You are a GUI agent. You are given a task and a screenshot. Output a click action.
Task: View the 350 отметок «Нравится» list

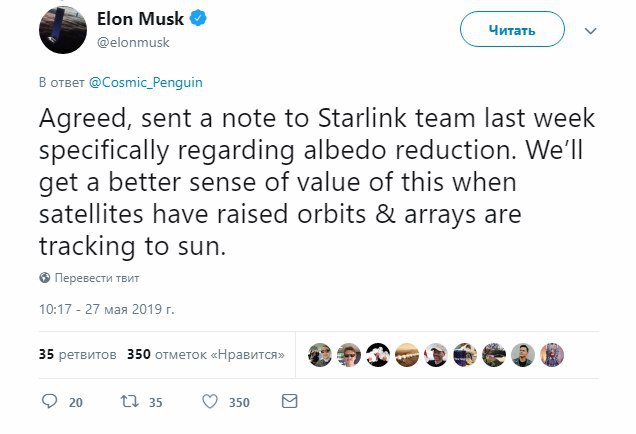coord(205,355)
